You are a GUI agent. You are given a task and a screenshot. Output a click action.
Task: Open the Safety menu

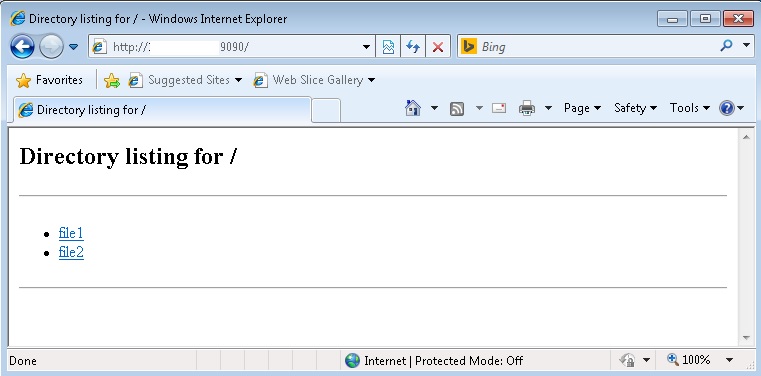[x=635, y=108]
